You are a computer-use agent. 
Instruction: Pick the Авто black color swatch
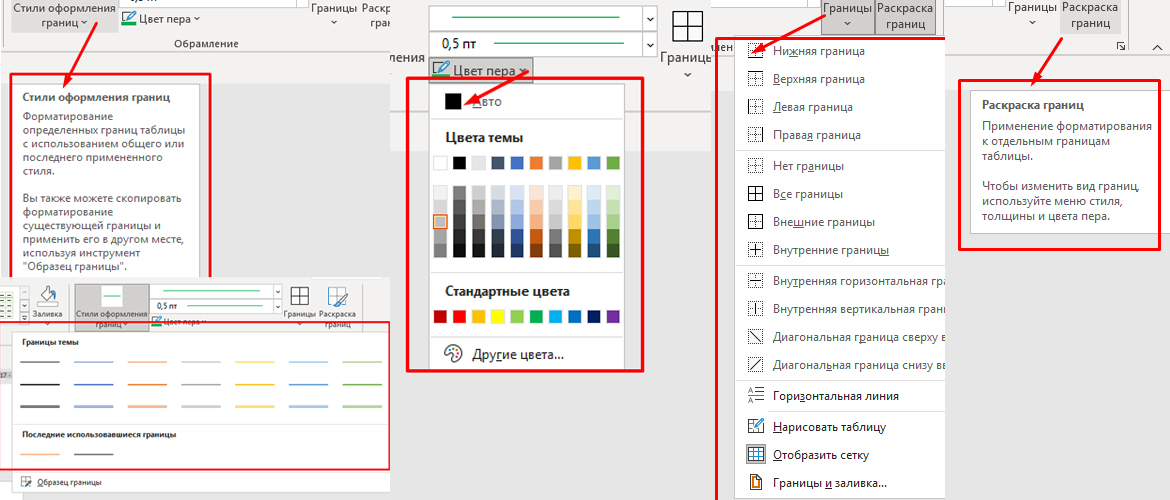453,101
